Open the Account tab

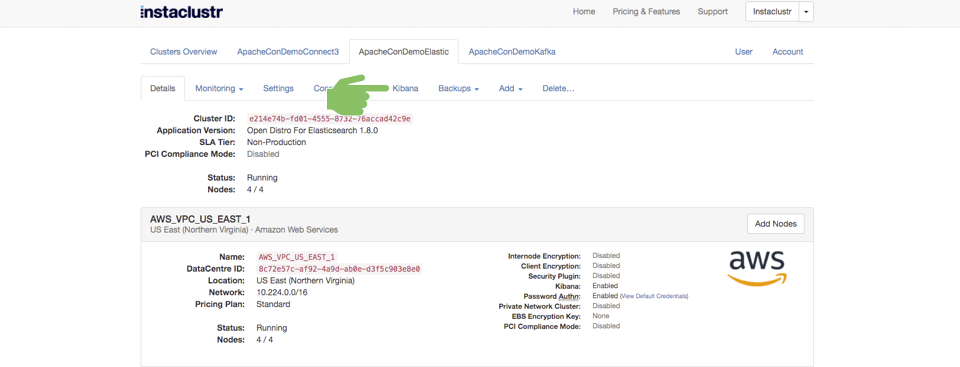click(787, 51)
